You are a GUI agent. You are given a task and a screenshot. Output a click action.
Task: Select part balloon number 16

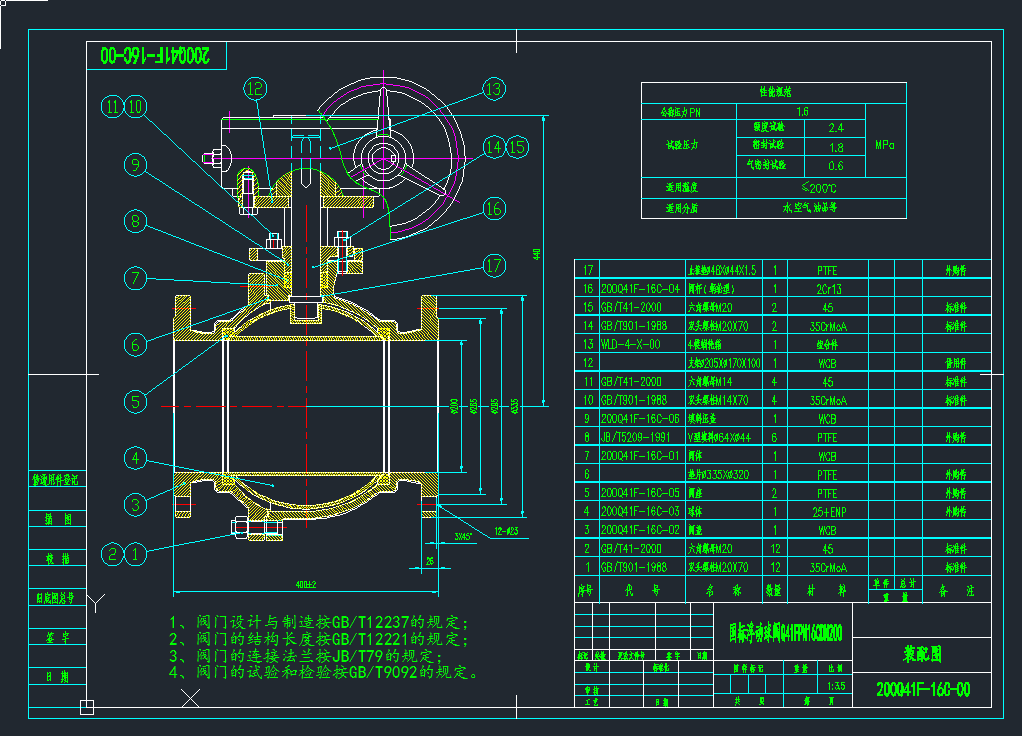(493, 208)
